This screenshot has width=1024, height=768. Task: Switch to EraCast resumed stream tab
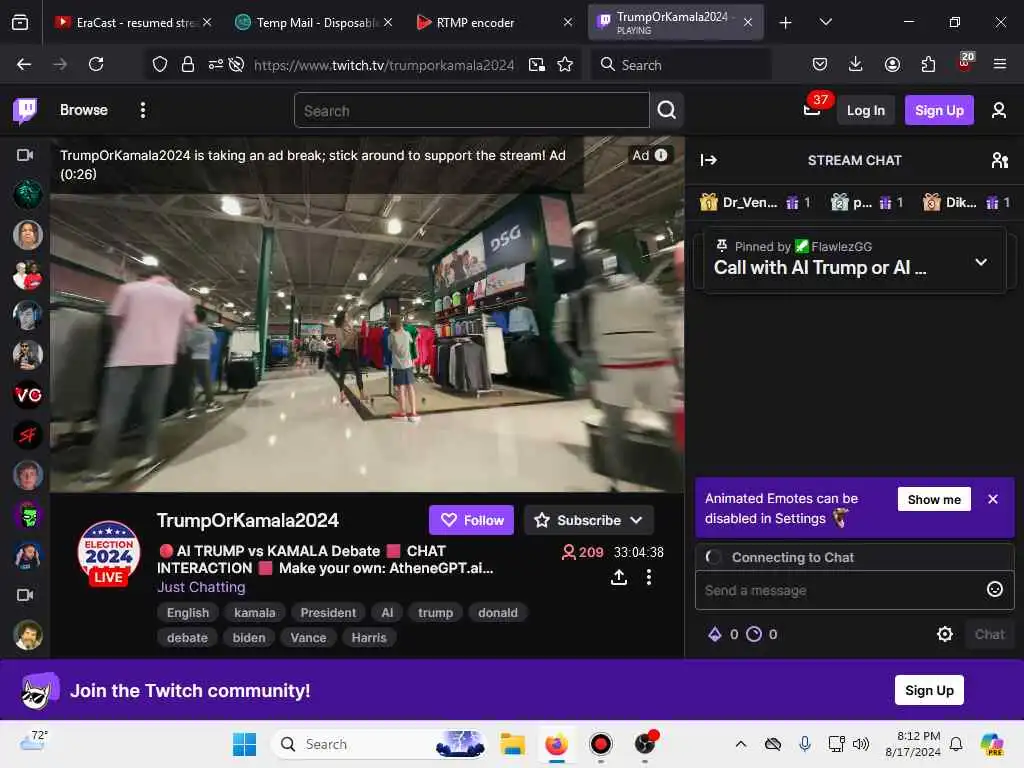[133, 22]
